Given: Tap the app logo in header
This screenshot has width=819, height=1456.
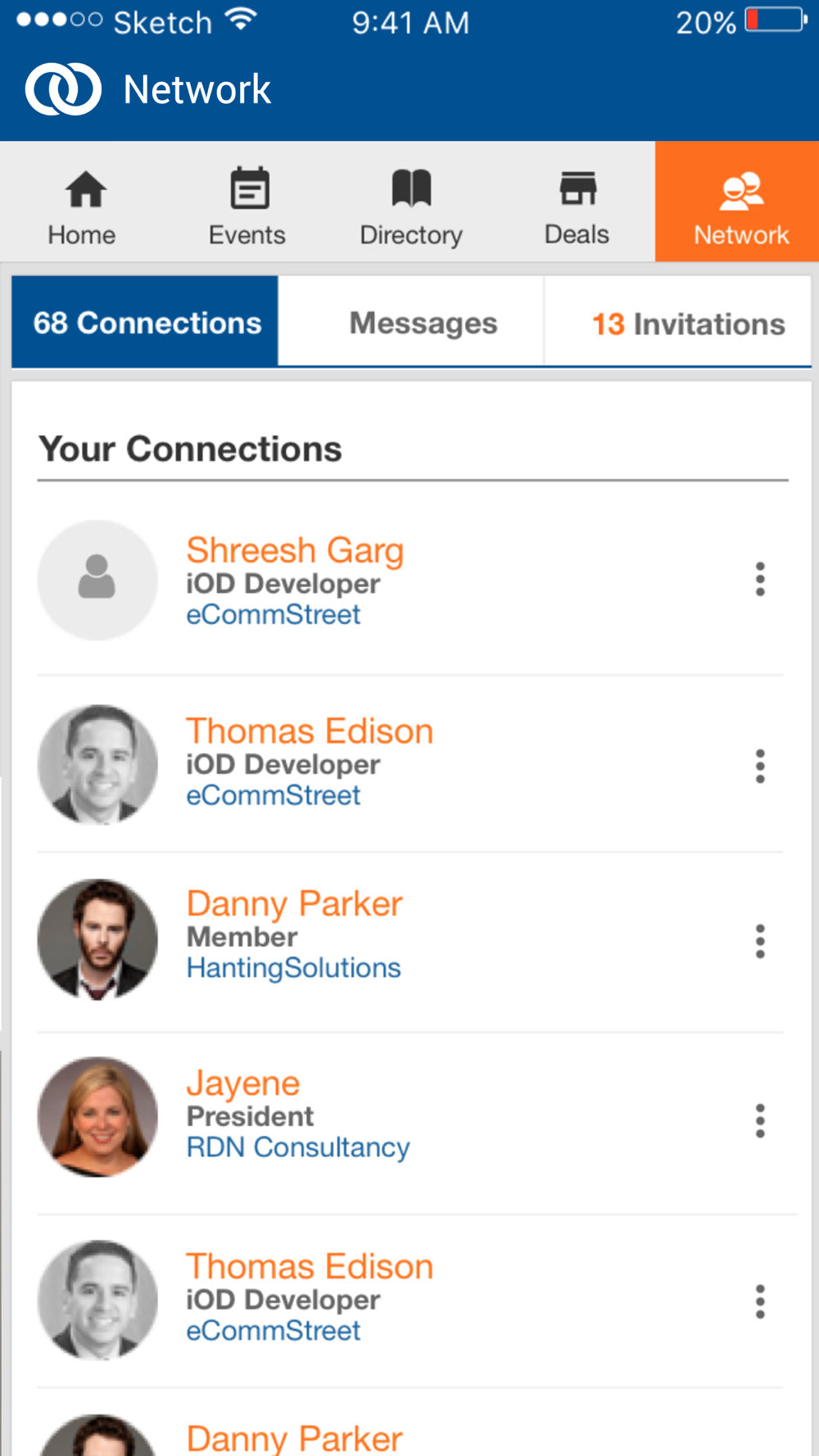Looking at the screenshot, I should pyautogui.click(x=63, y=89).
